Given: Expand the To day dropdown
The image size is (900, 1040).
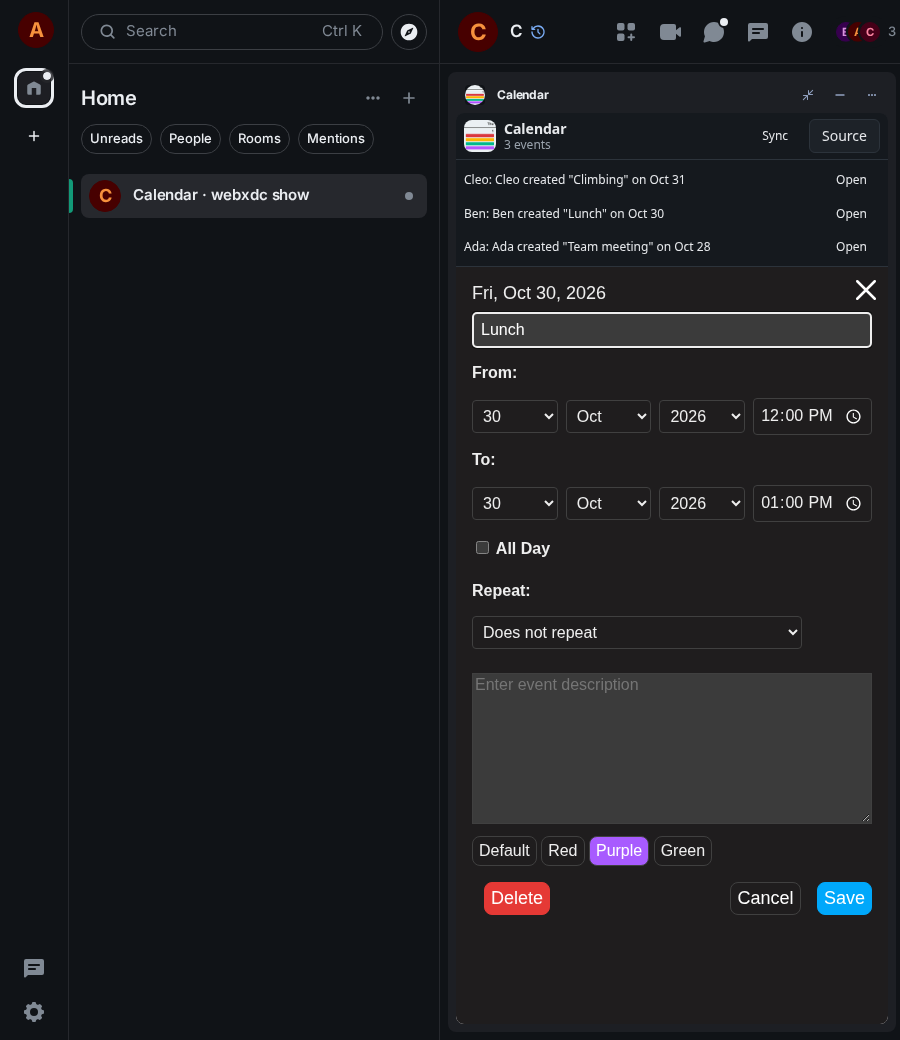Looking at the screenshot, I should (x=515, y=503).
